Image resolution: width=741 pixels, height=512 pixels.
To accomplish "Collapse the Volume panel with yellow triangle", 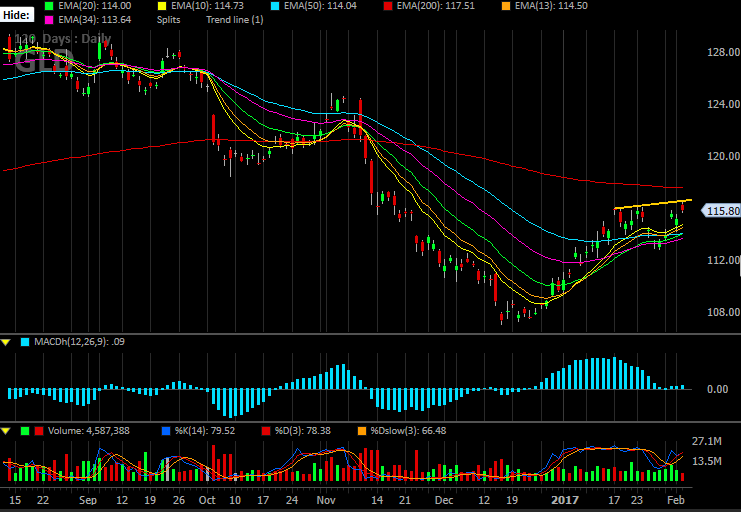I will point(6,431).
